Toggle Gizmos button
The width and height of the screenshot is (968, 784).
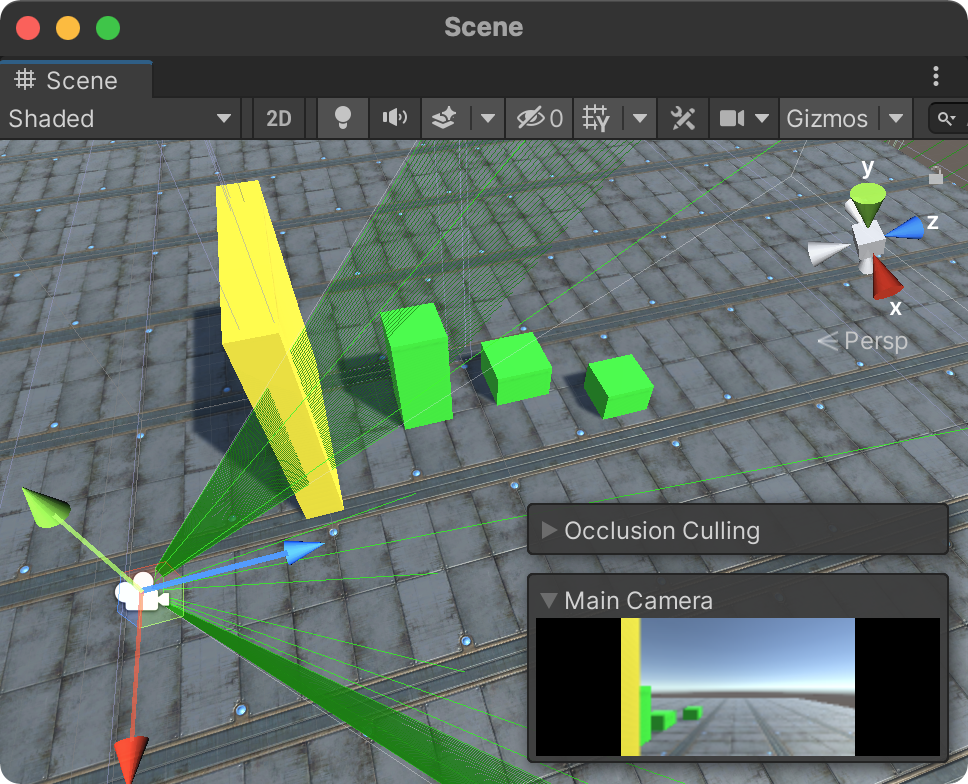(x=827, y=119)
